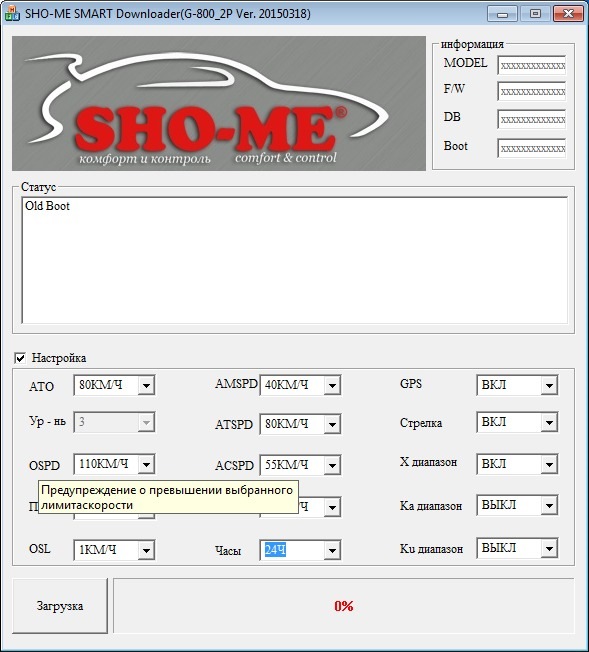The height and width of the screenshot is (652, 589).
Task: Open the Часы 24Ч dropdown
Action: coord(300,550)
